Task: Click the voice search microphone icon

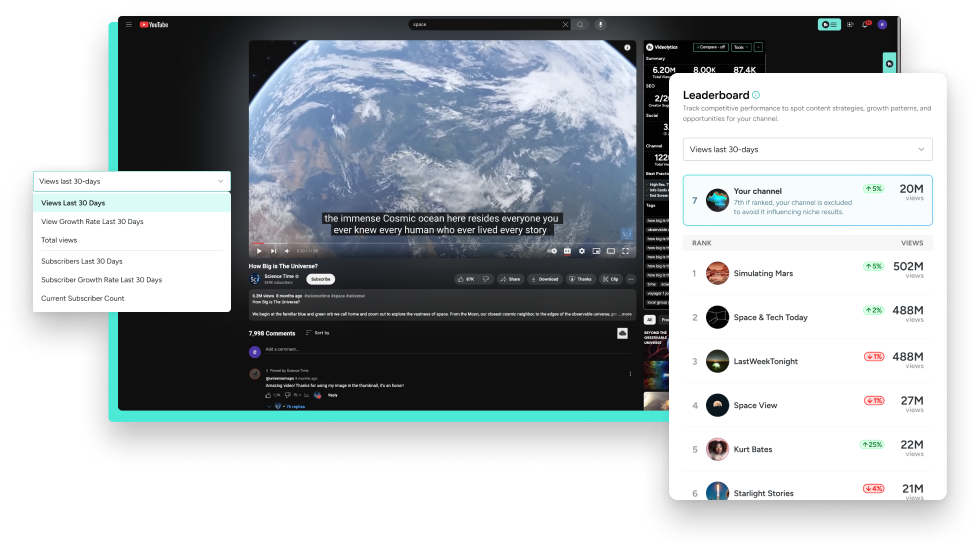Action: (601, 24)
